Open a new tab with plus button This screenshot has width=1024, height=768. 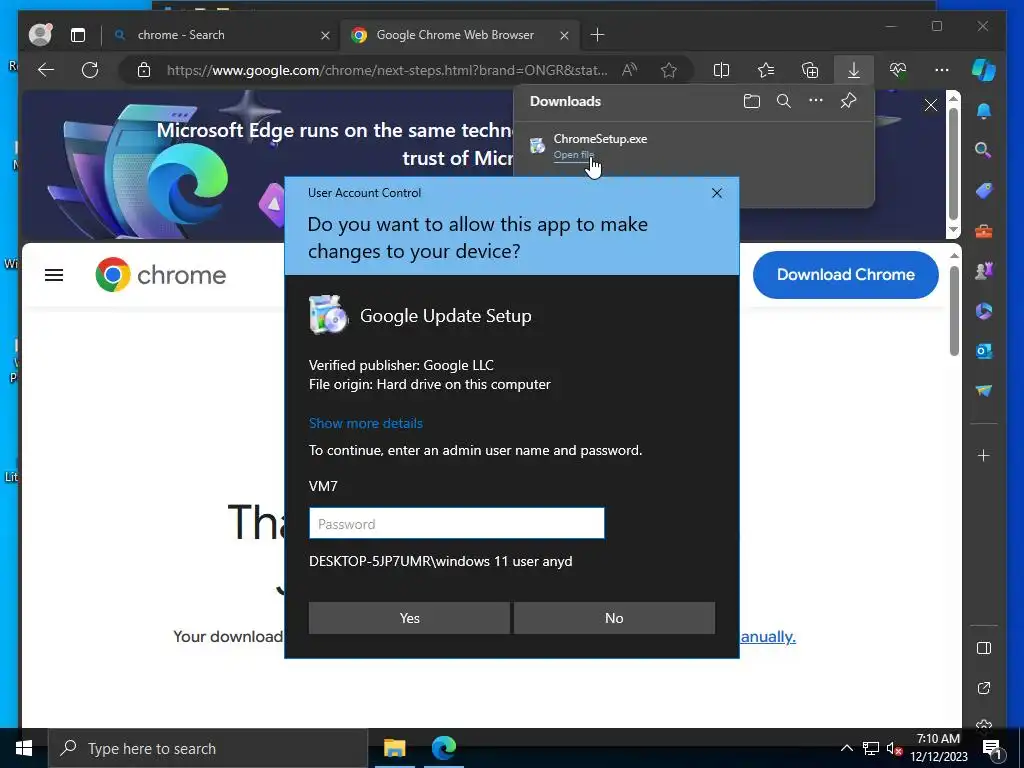click(x=597, y=35)
